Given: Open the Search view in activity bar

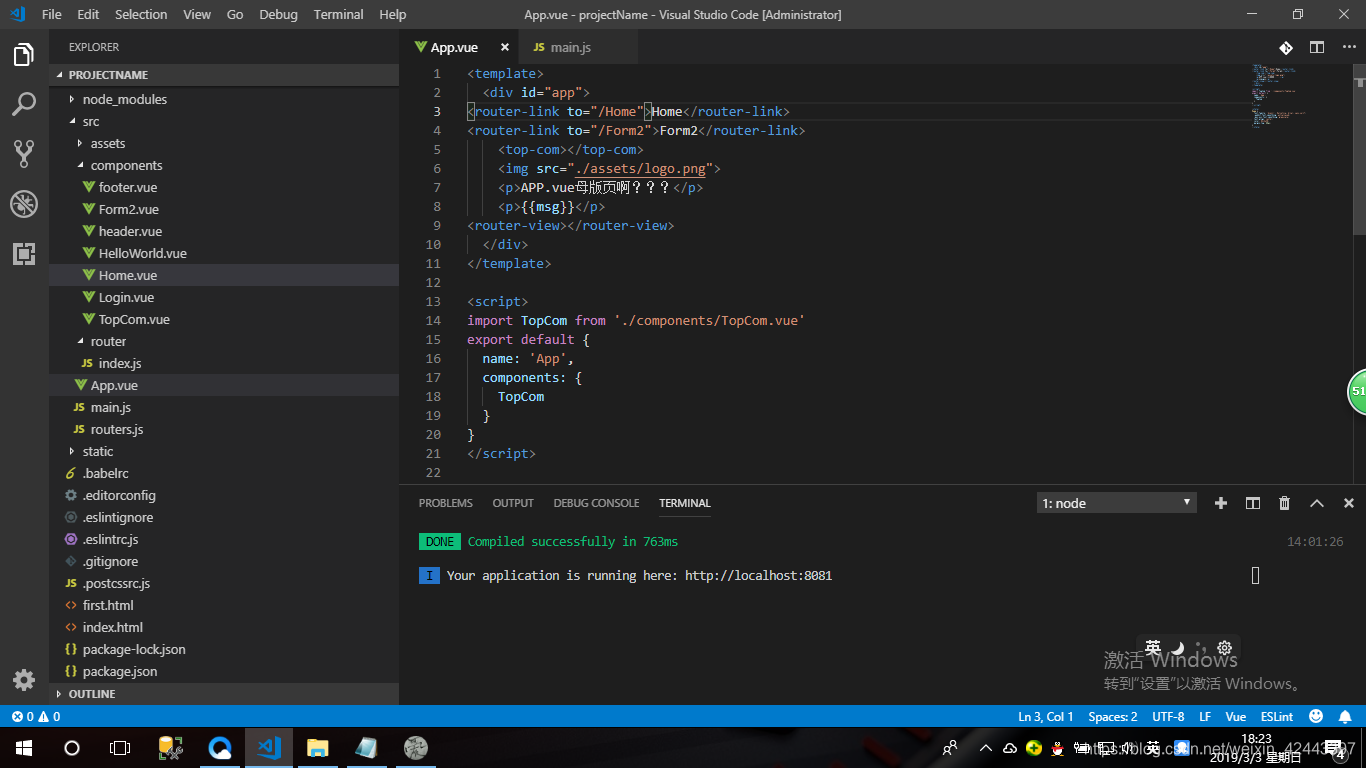Looking at the screenshot, I should pyautogui.click(x=24, y=104).
